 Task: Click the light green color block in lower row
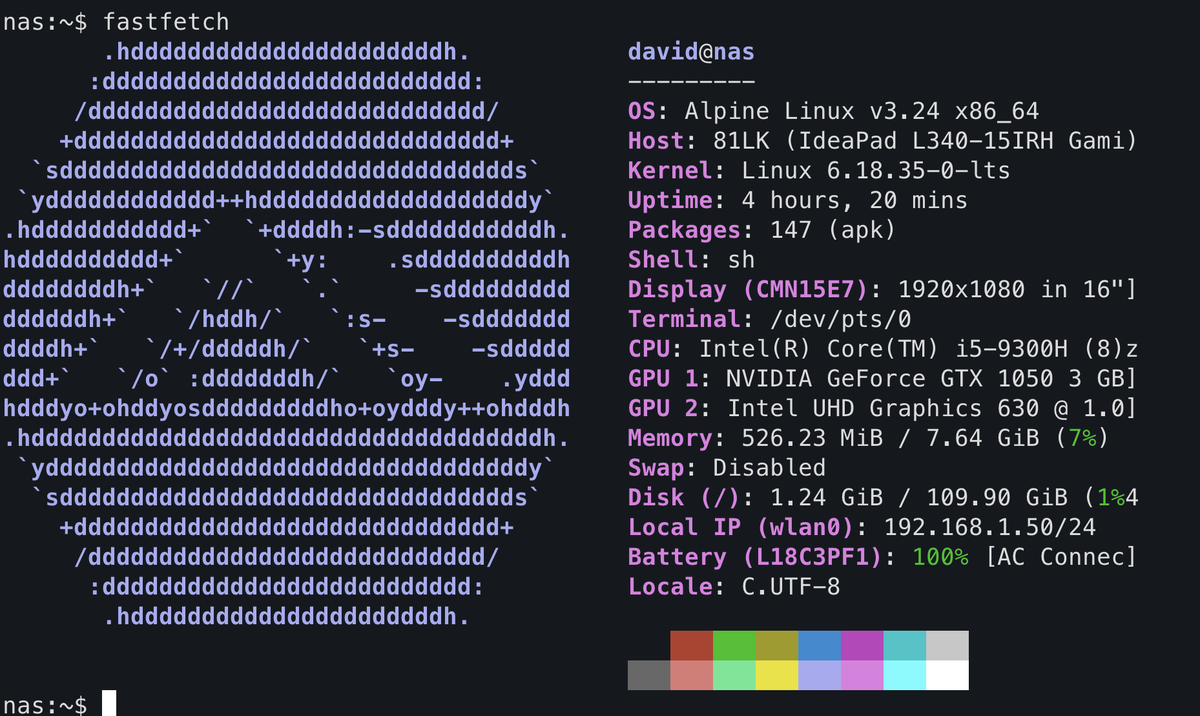pyautogui.click(x=735, y=675)
